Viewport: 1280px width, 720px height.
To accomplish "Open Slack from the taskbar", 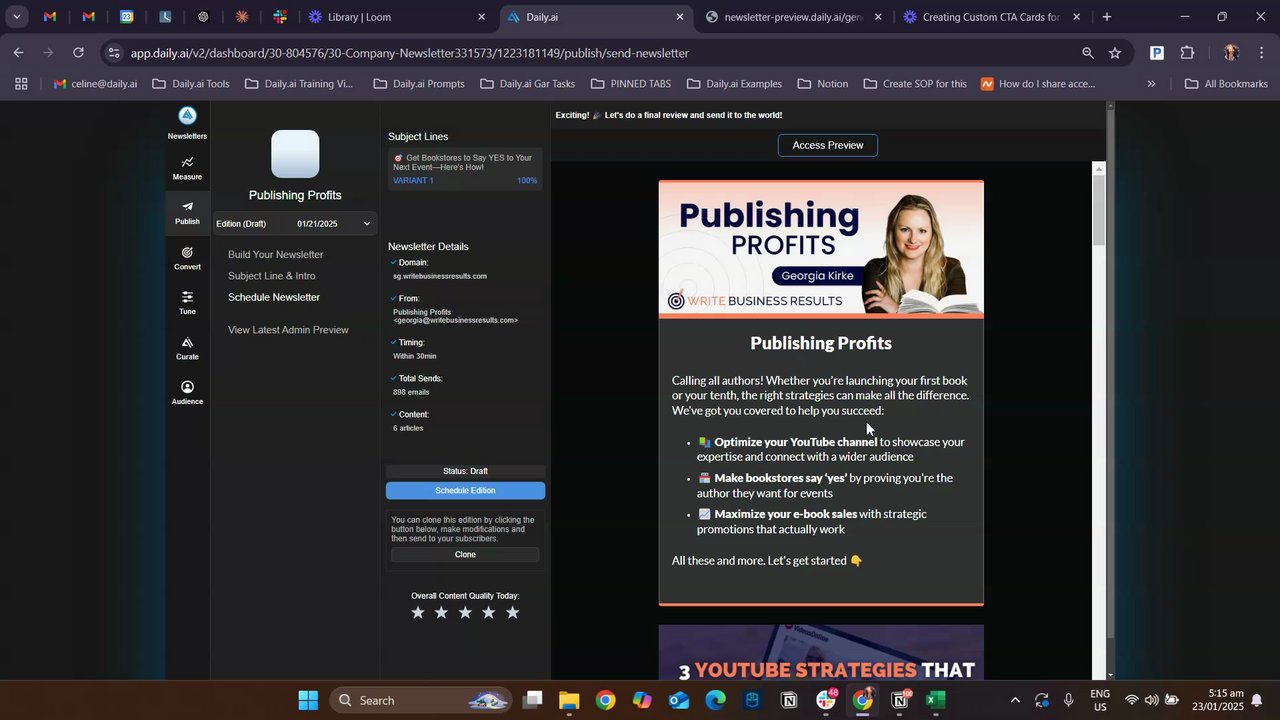I will tap(826, 700).
